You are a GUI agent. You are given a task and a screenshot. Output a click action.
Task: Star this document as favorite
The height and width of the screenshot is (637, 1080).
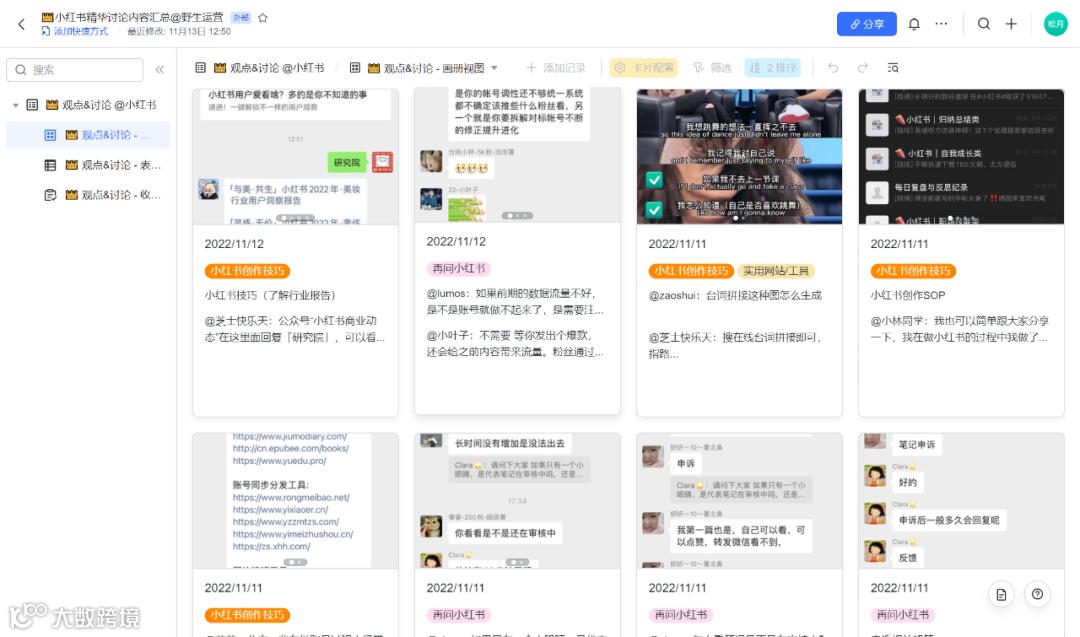tap(262, 18)
